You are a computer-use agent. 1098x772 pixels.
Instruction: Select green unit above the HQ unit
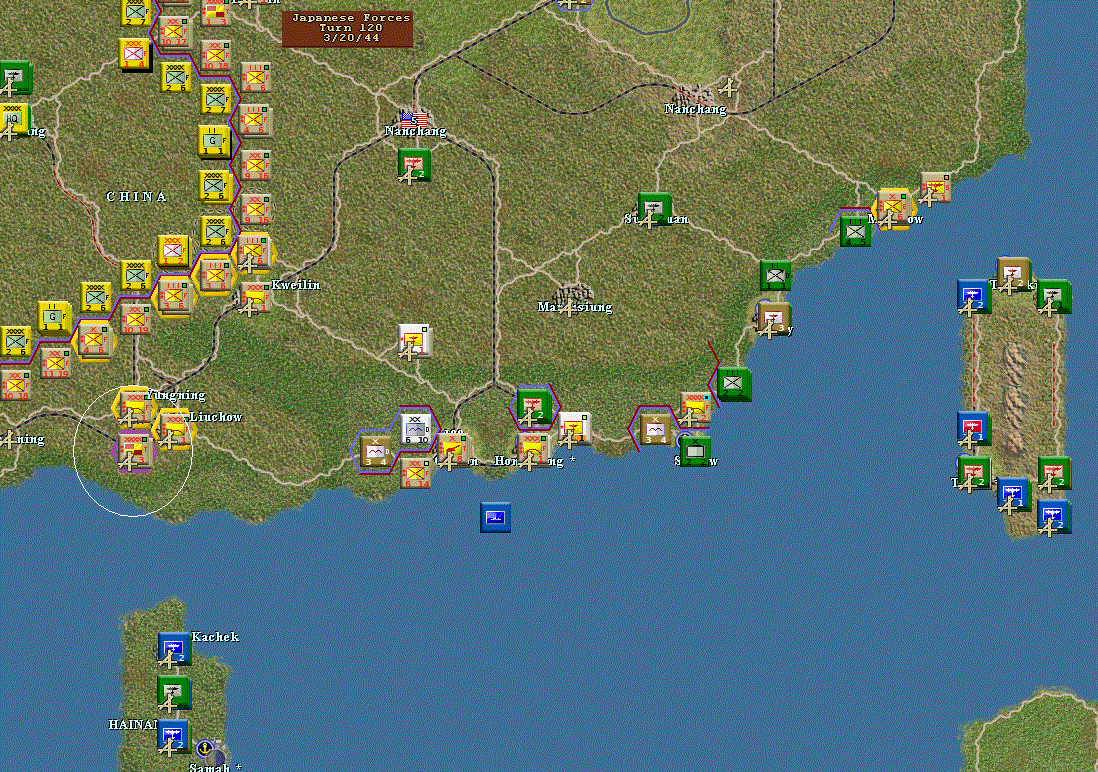[14, 77]
